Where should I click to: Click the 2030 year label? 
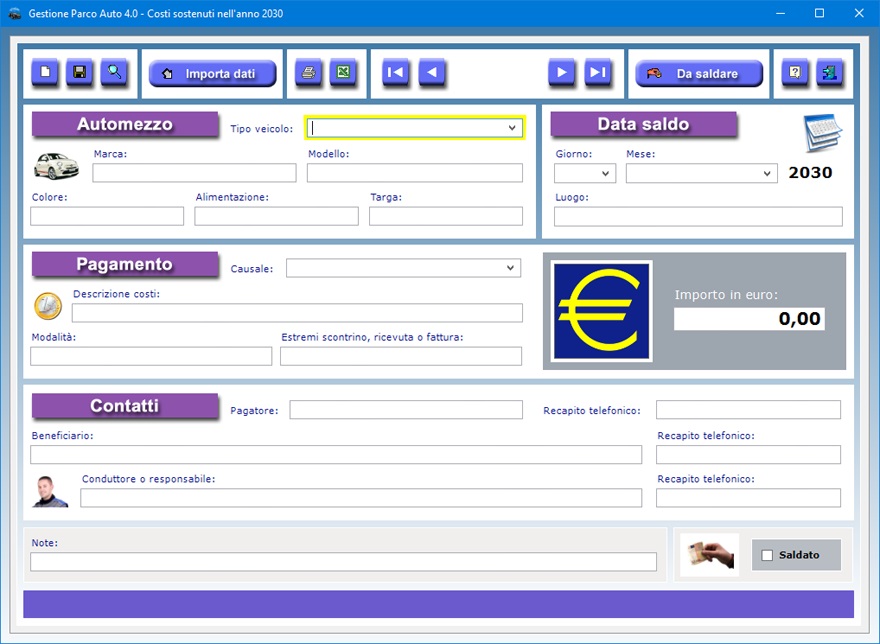[810, 172]
